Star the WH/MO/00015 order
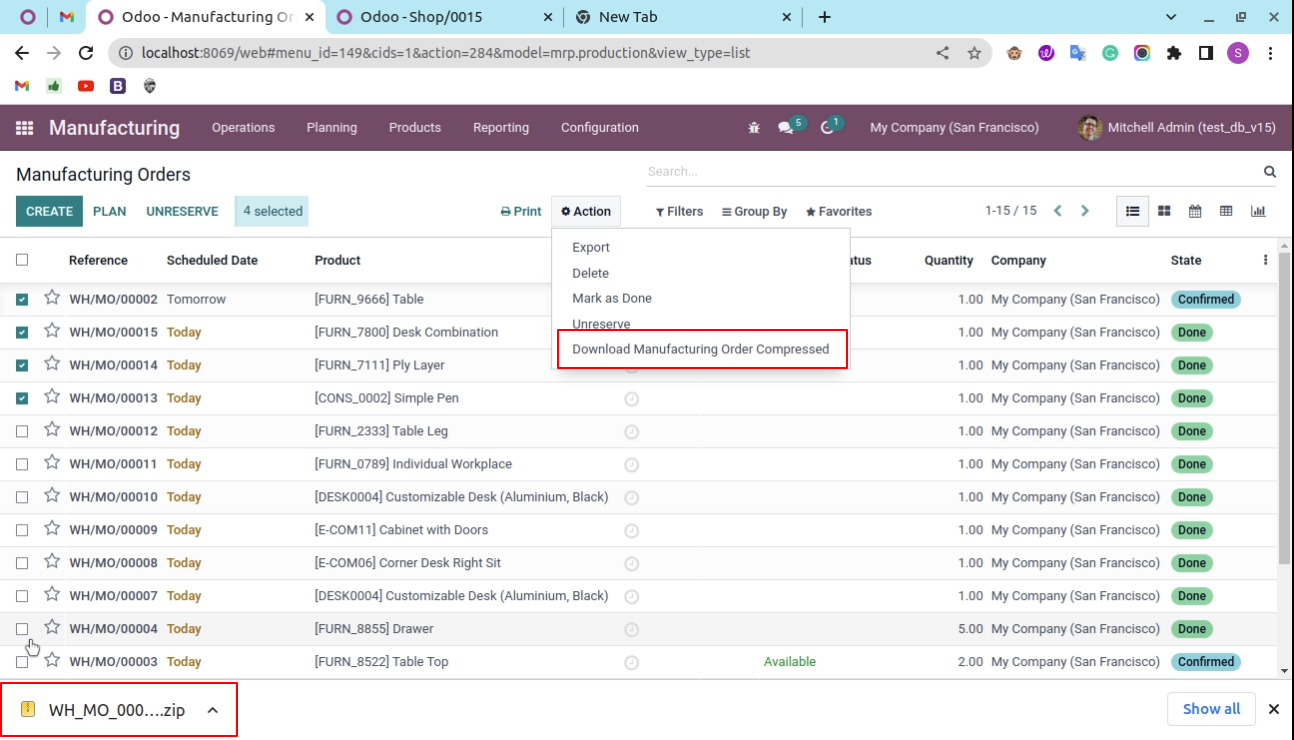1294x740 pixels. [52, 331]
